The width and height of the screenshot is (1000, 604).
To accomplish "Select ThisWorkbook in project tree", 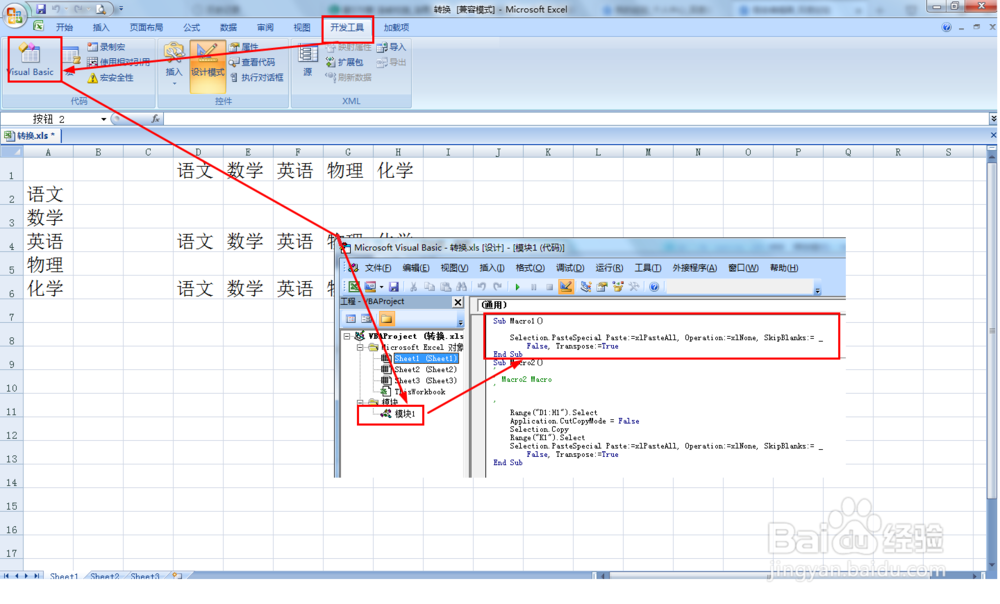I will (x=419, y=392).
